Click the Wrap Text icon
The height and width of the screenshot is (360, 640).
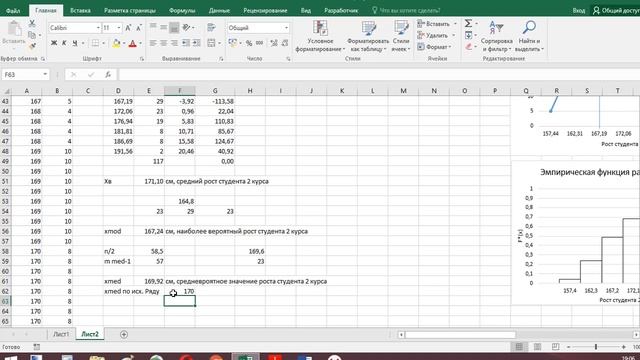tap(211, 27)
